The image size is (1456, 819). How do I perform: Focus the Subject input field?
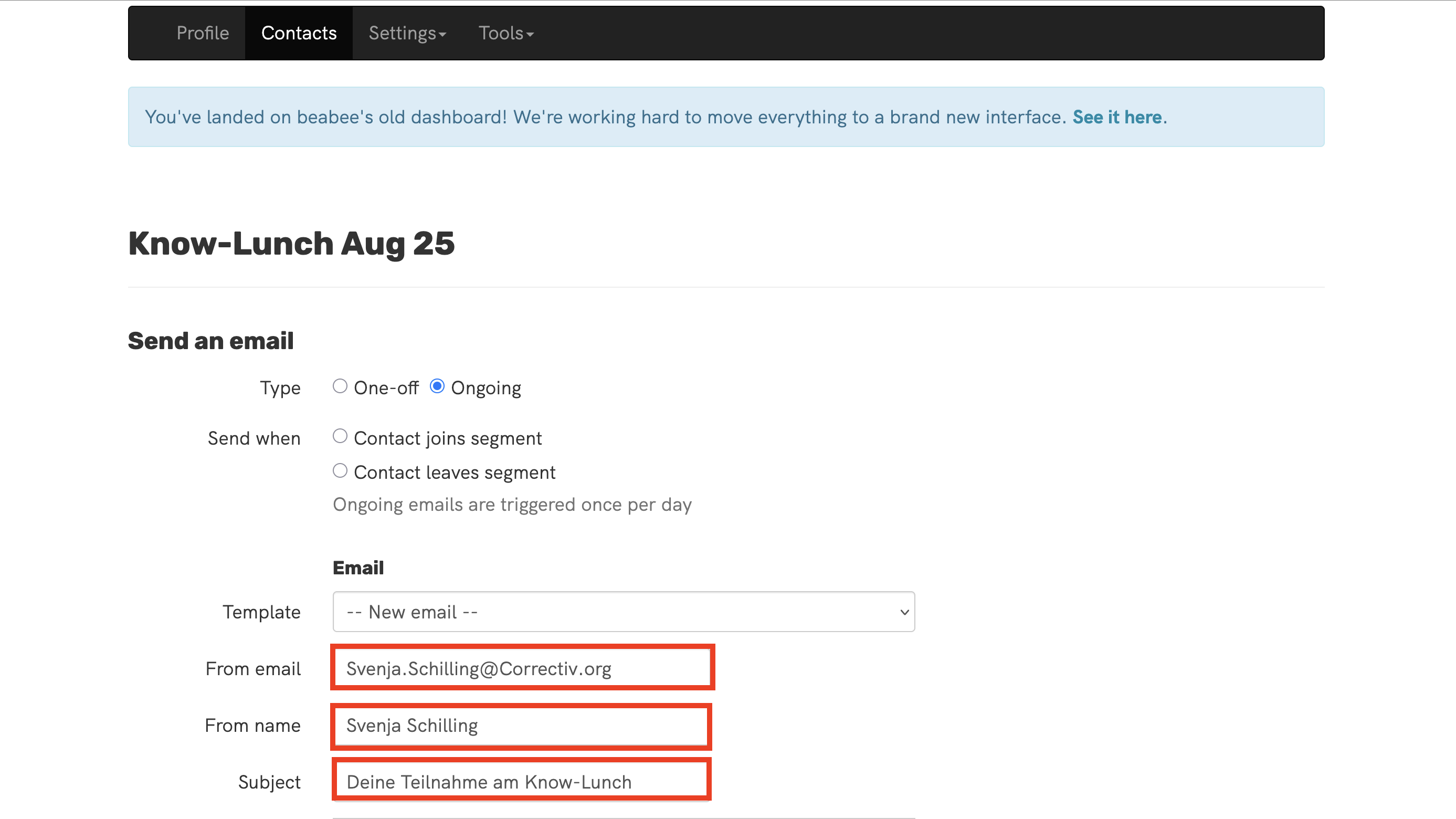[x=521, y=781]
